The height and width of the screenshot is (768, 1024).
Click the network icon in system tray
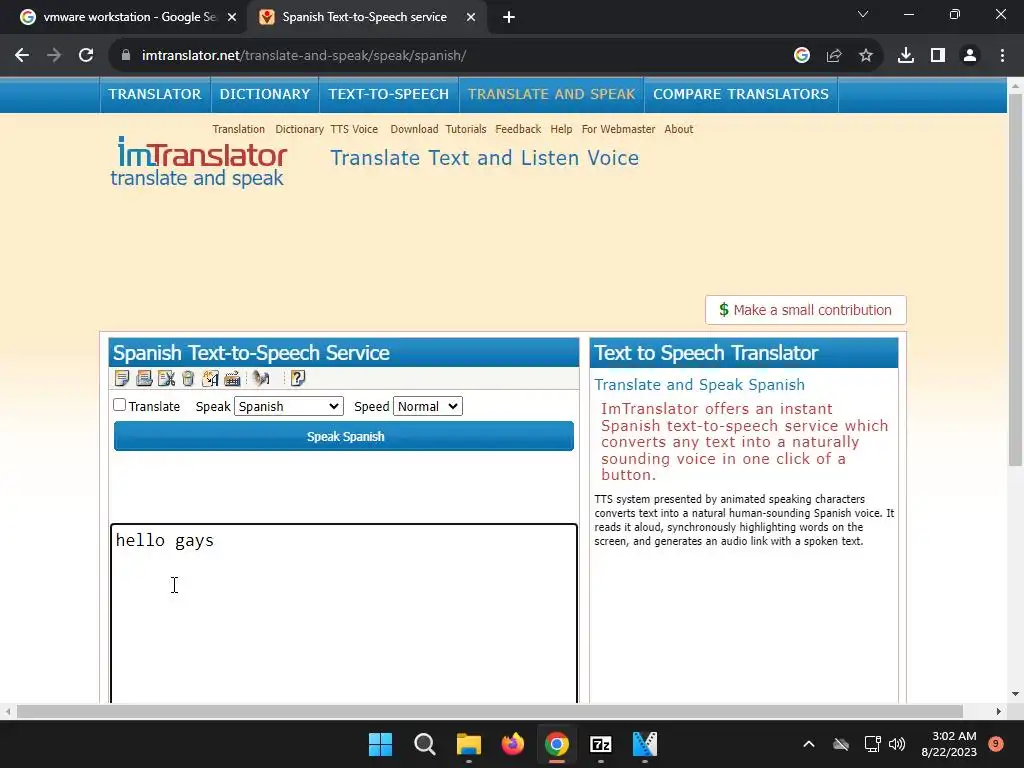coord(872,744)
